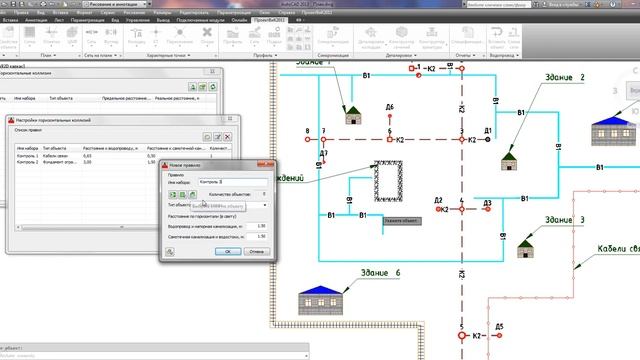Click the Сетка ribbon icon
This screenshot has width=640, height=360.
[29, 36]
